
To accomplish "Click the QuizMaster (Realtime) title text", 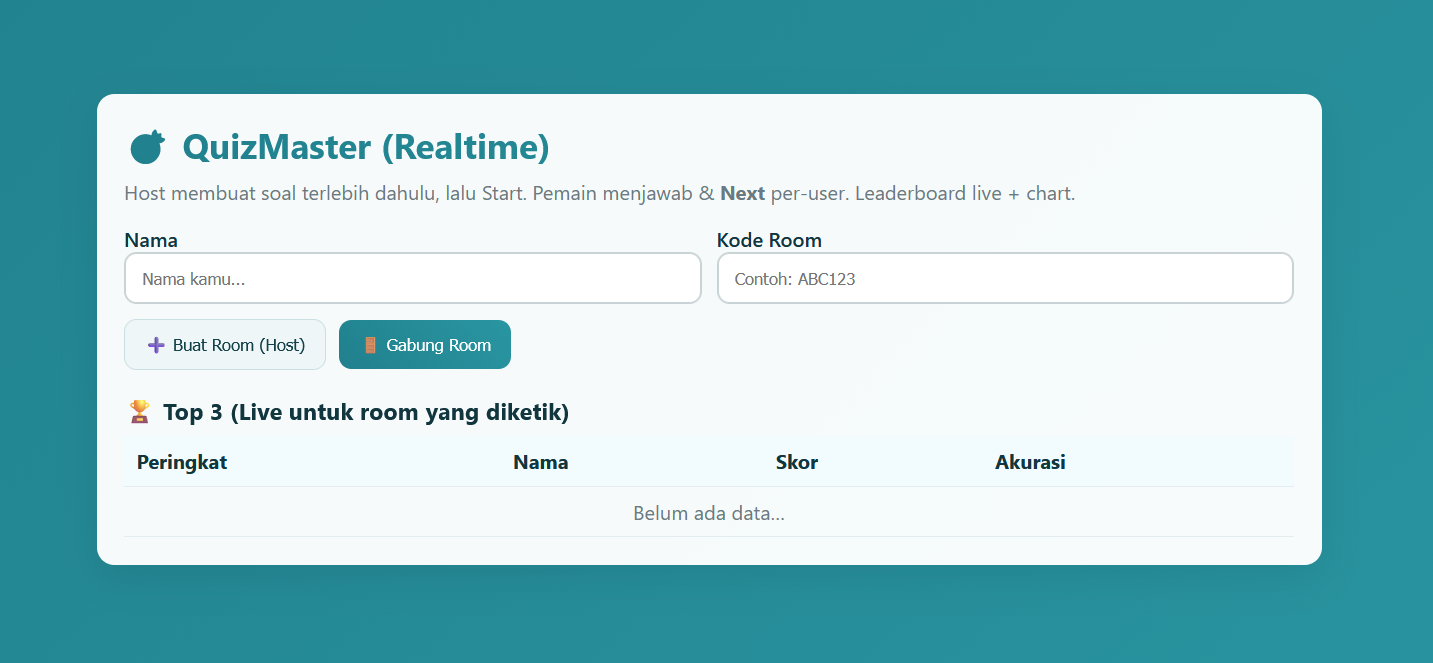I will [365, 147].
